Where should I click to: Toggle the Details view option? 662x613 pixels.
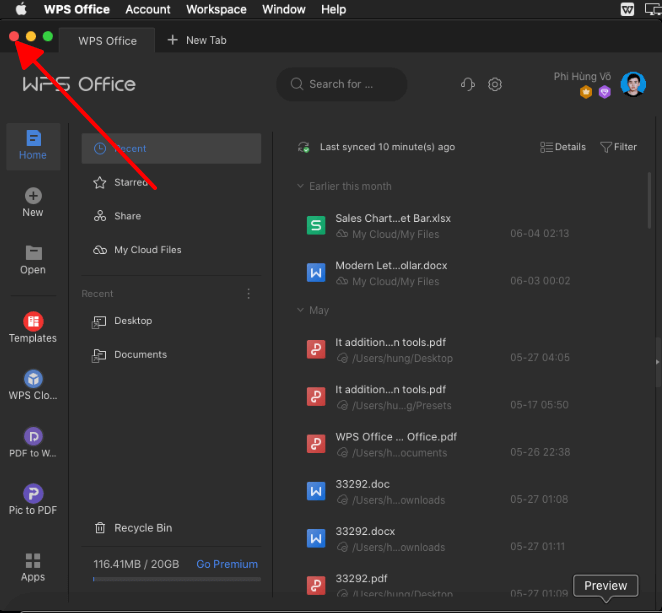point(563,147)
